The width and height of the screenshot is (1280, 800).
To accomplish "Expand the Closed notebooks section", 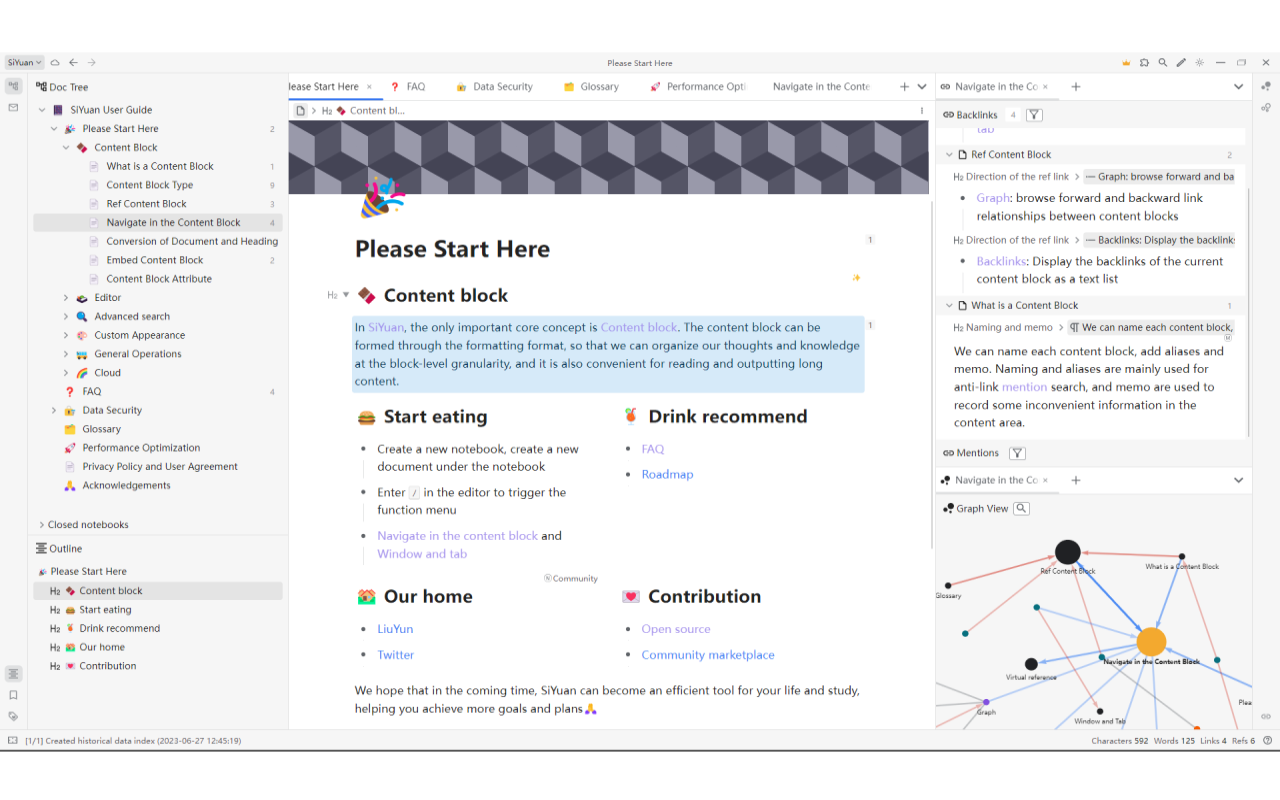I will [42, 524].
